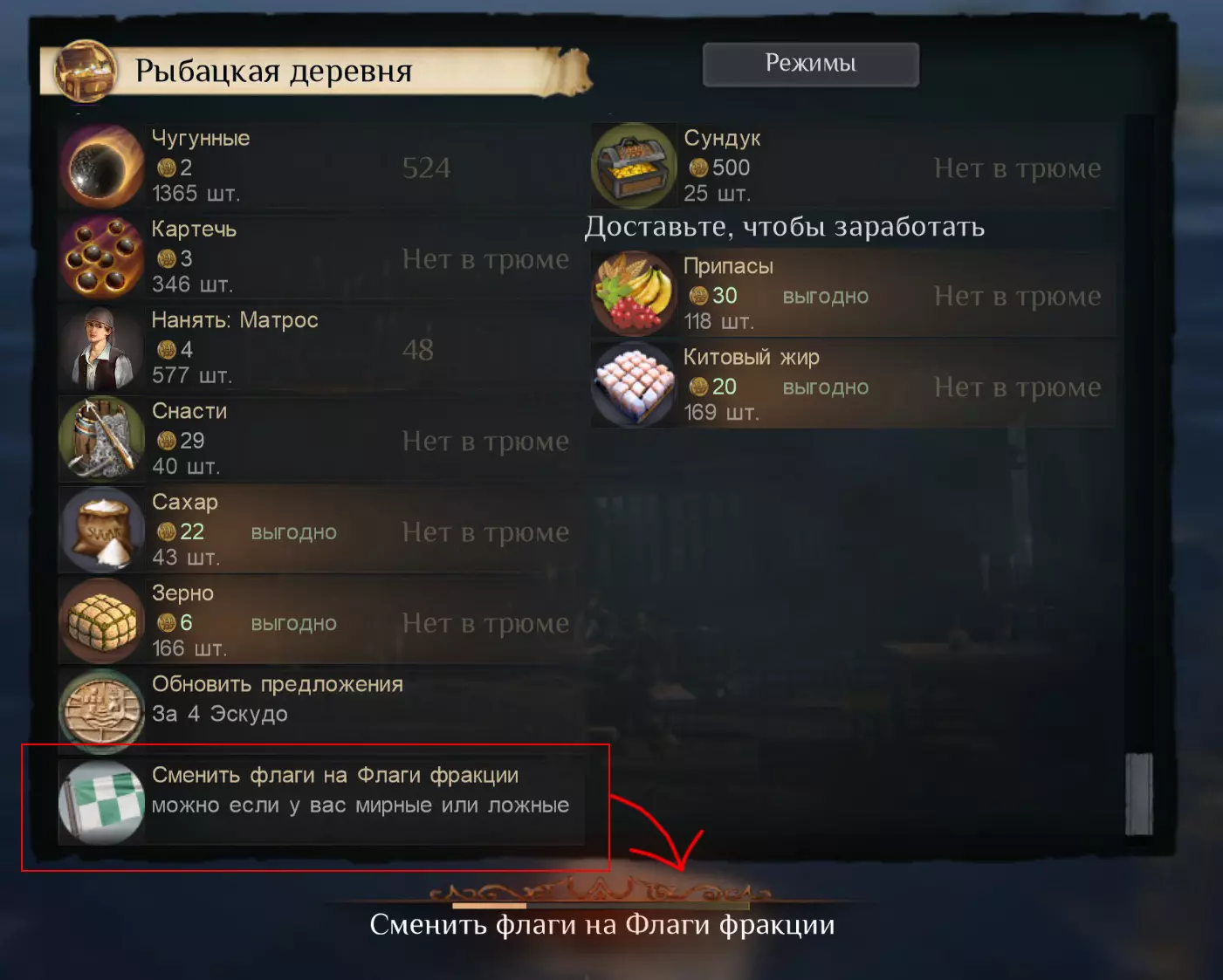Click the Обновить предложения coin icon

pyautogui.click(x=102, y=712)
